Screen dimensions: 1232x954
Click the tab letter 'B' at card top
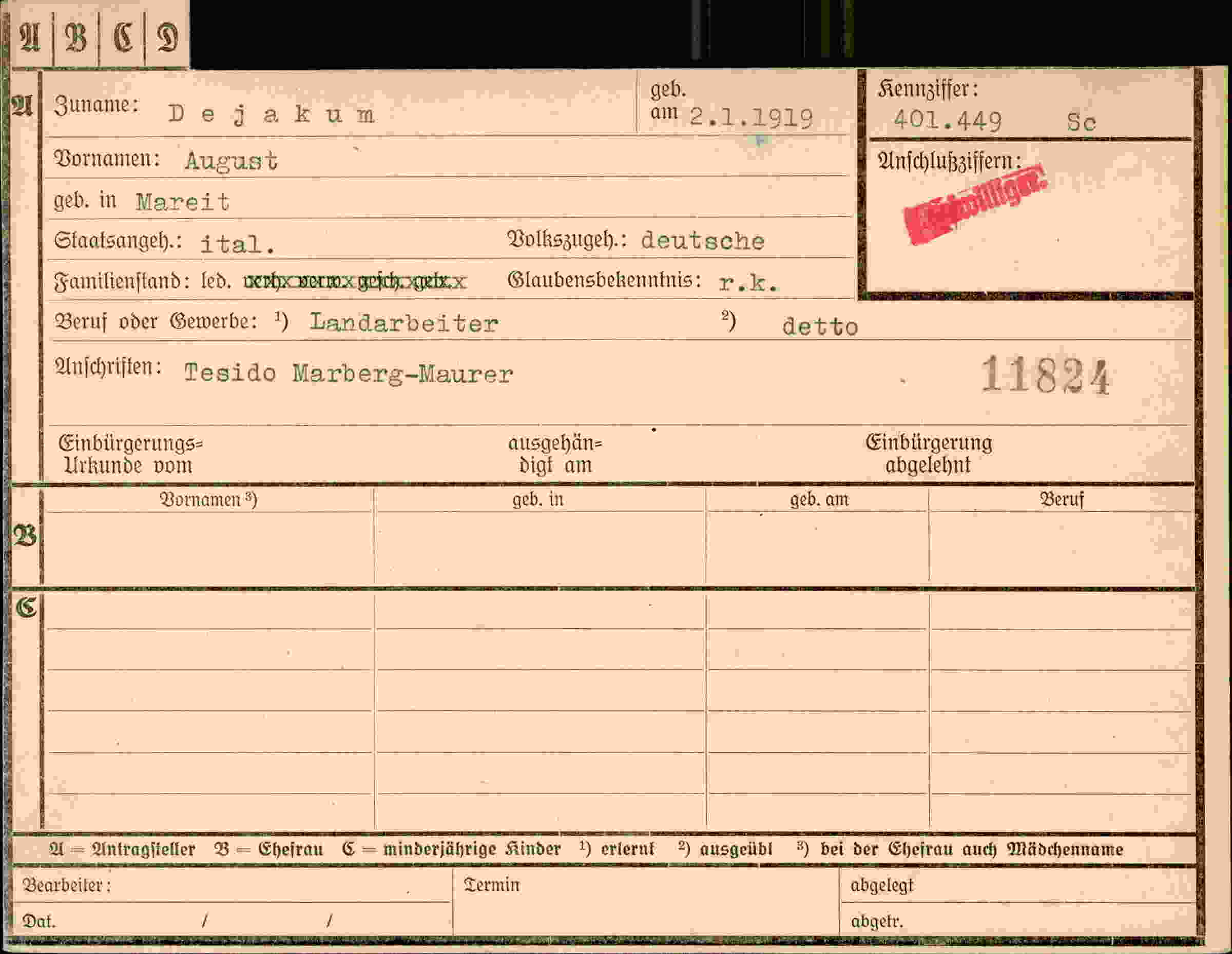pyautogui.click(x=76, y=37)
